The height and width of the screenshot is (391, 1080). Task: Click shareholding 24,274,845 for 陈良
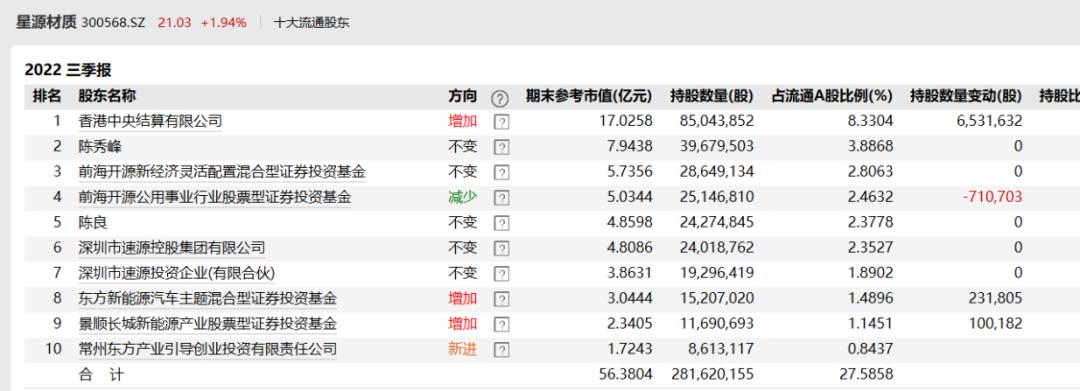point(716,222)
